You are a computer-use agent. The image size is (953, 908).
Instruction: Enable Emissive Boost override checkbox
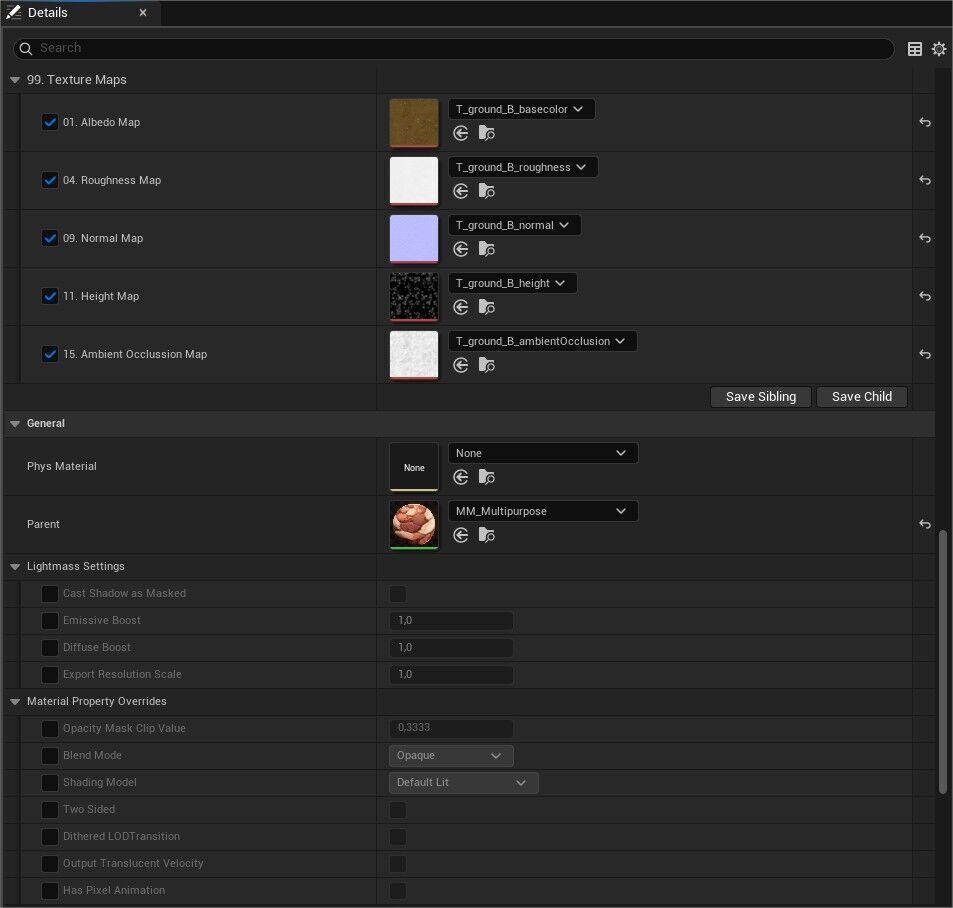50,621
